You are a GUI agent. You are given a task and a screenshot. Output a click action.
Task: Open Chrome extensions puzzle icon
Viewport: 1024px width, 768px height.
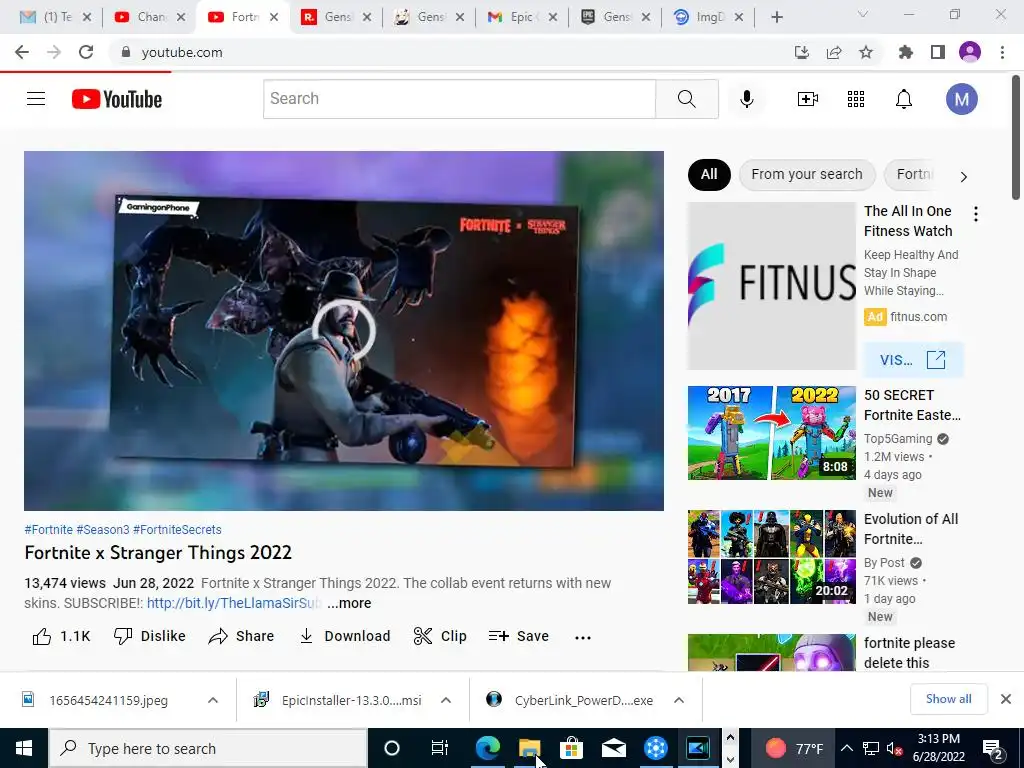coord(906,52)
